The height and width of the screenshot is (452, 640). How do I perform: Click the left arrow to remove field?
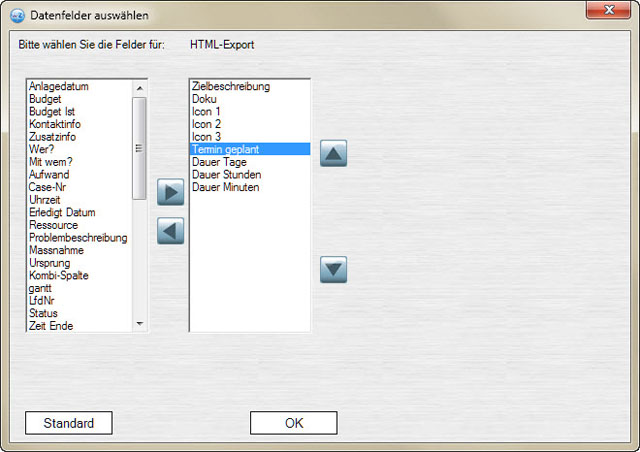(x=171, y=232)
